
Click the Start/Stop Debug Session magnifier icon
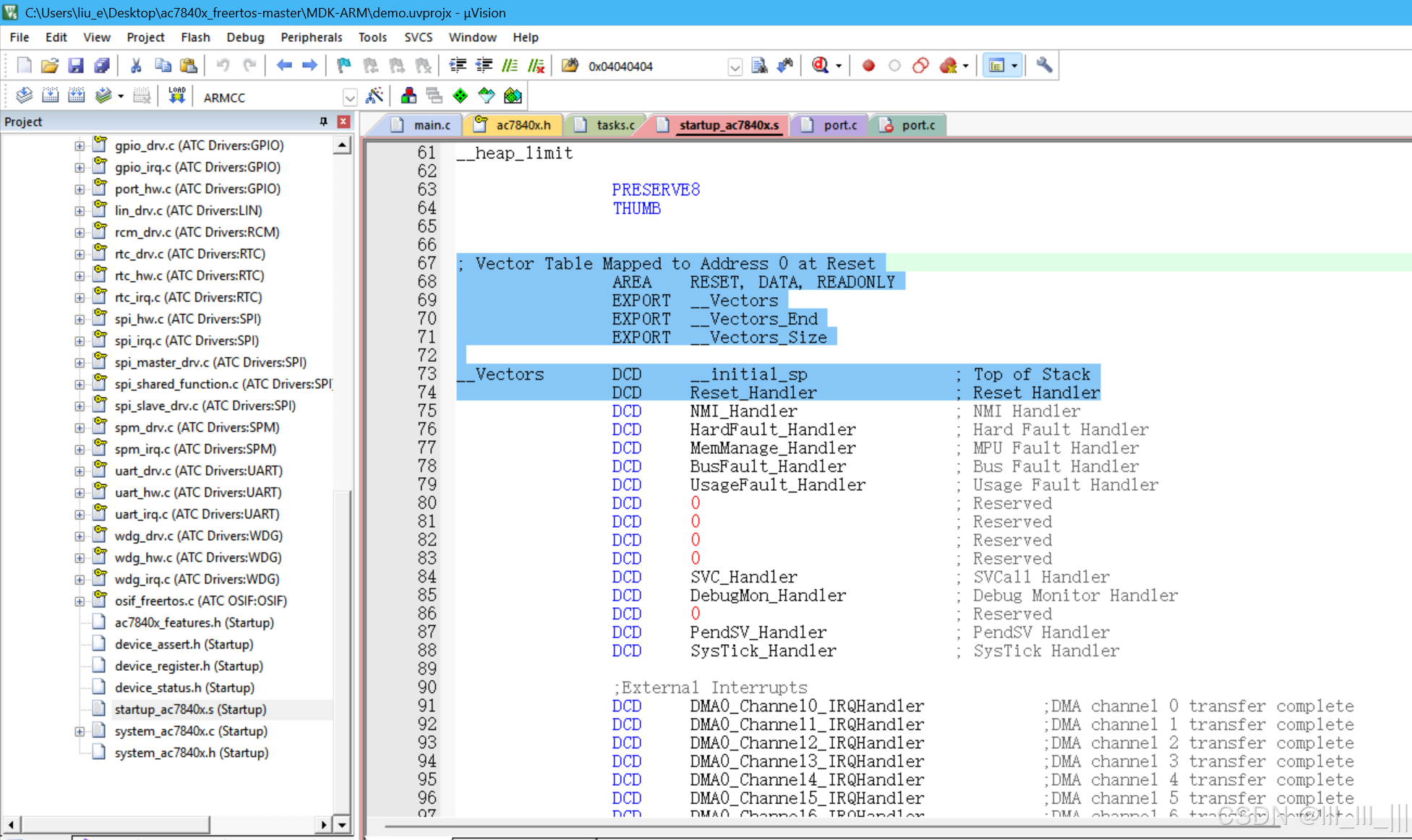(820, 66)
